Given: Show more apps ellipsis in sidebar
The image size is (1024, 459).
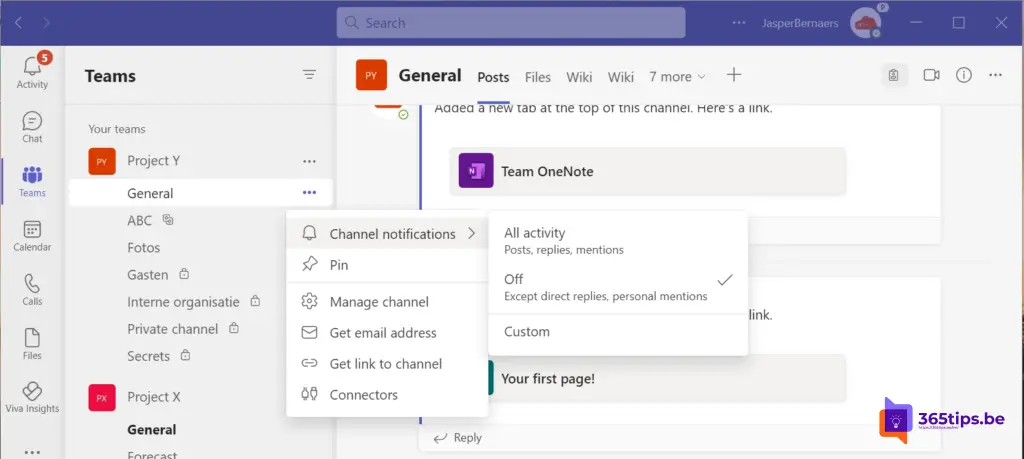Looking at the screenshot, I should 32,452.
